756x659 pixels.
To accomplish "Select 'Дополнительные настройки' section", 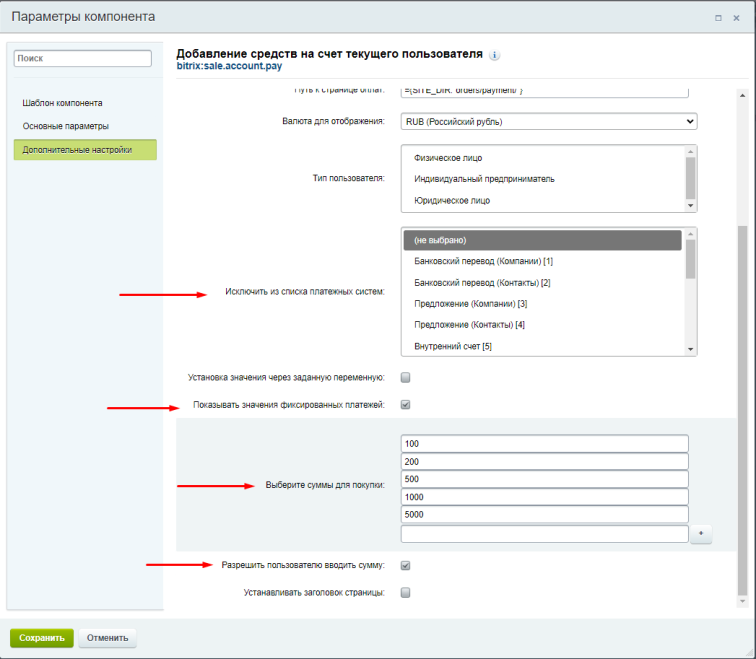I will click(85, 150).
